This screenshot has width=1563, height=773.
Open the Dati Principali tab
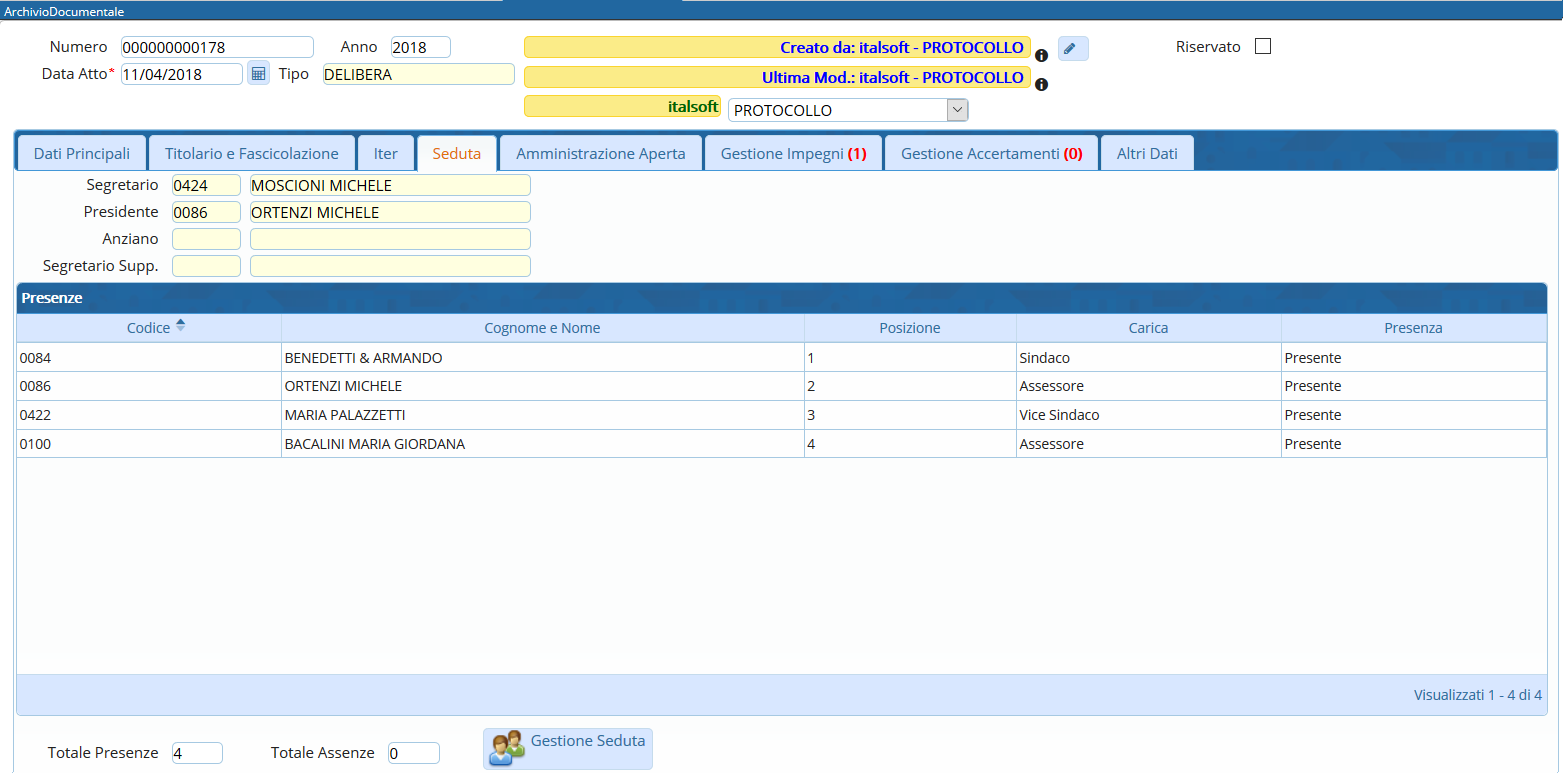(82, 154)
